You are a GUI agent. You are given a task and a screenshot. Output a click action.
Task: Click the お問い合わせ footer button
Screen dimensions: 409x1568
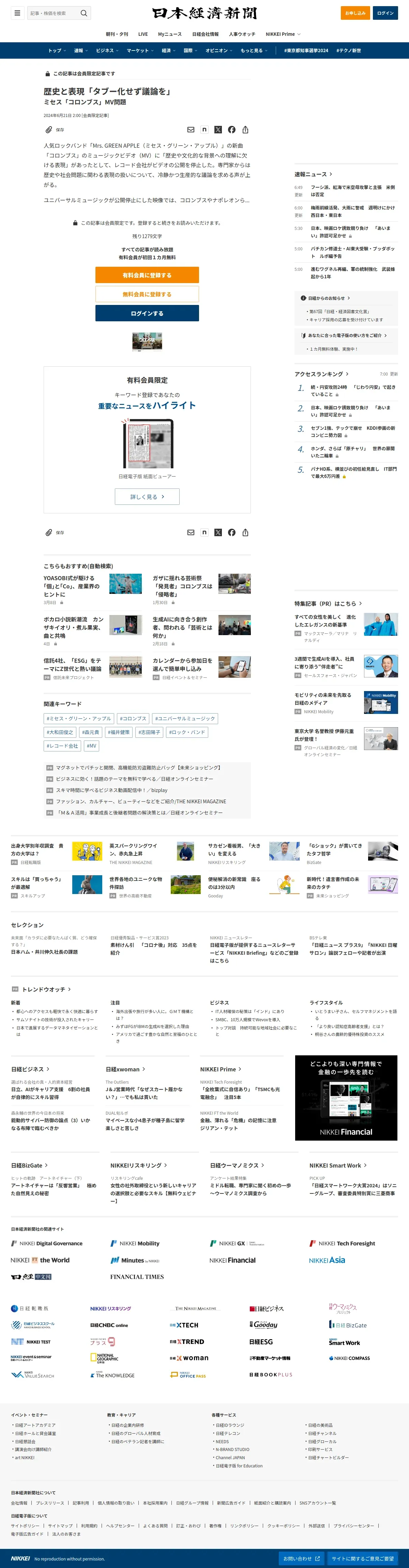coord(301,1558)
